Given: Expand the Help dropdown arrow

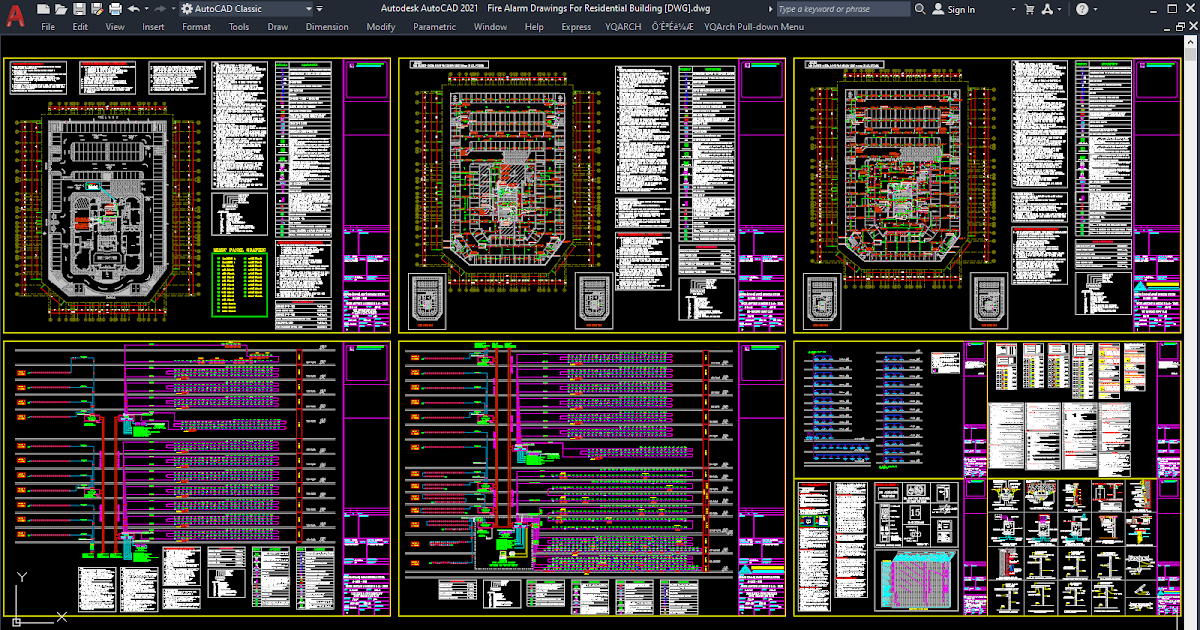Looking at the screenshot, I should (1096, 9).
